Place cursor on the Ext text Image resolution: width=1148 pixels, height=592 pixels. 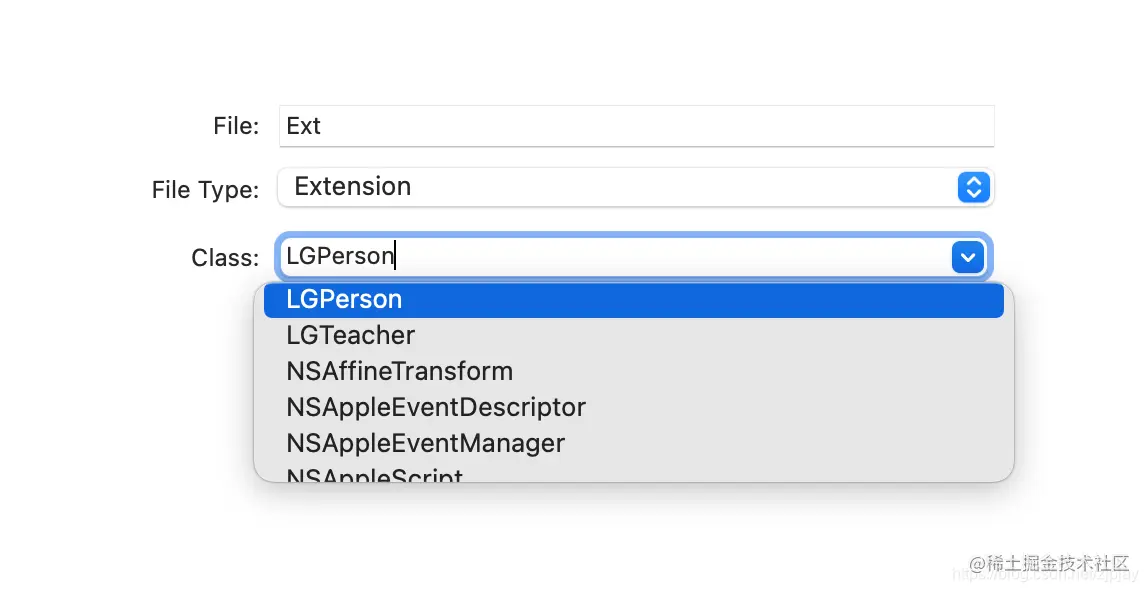click(303, 126)
